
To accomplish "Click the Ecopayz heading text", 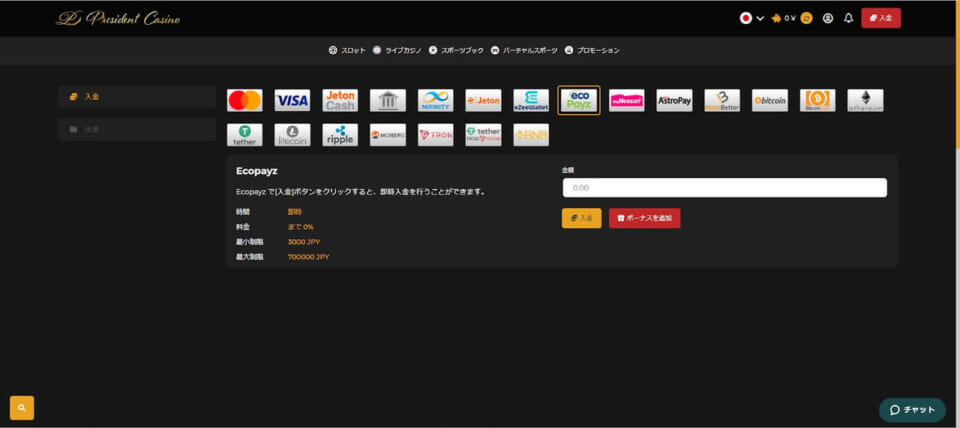I will click(257, 171).
